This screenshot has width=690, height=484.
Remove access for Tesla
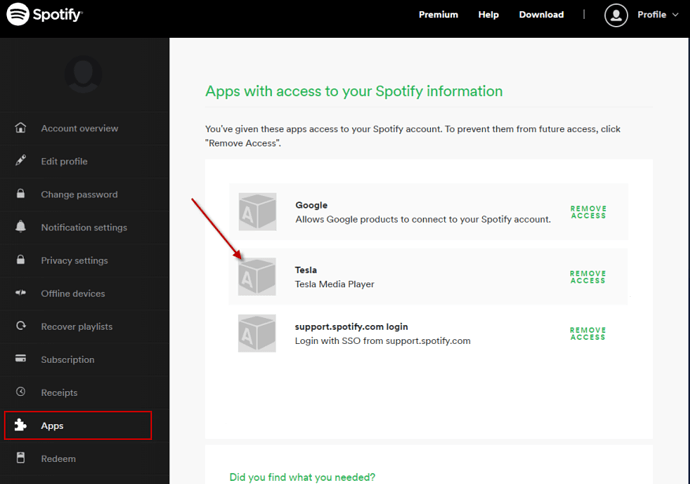(588, 277)
